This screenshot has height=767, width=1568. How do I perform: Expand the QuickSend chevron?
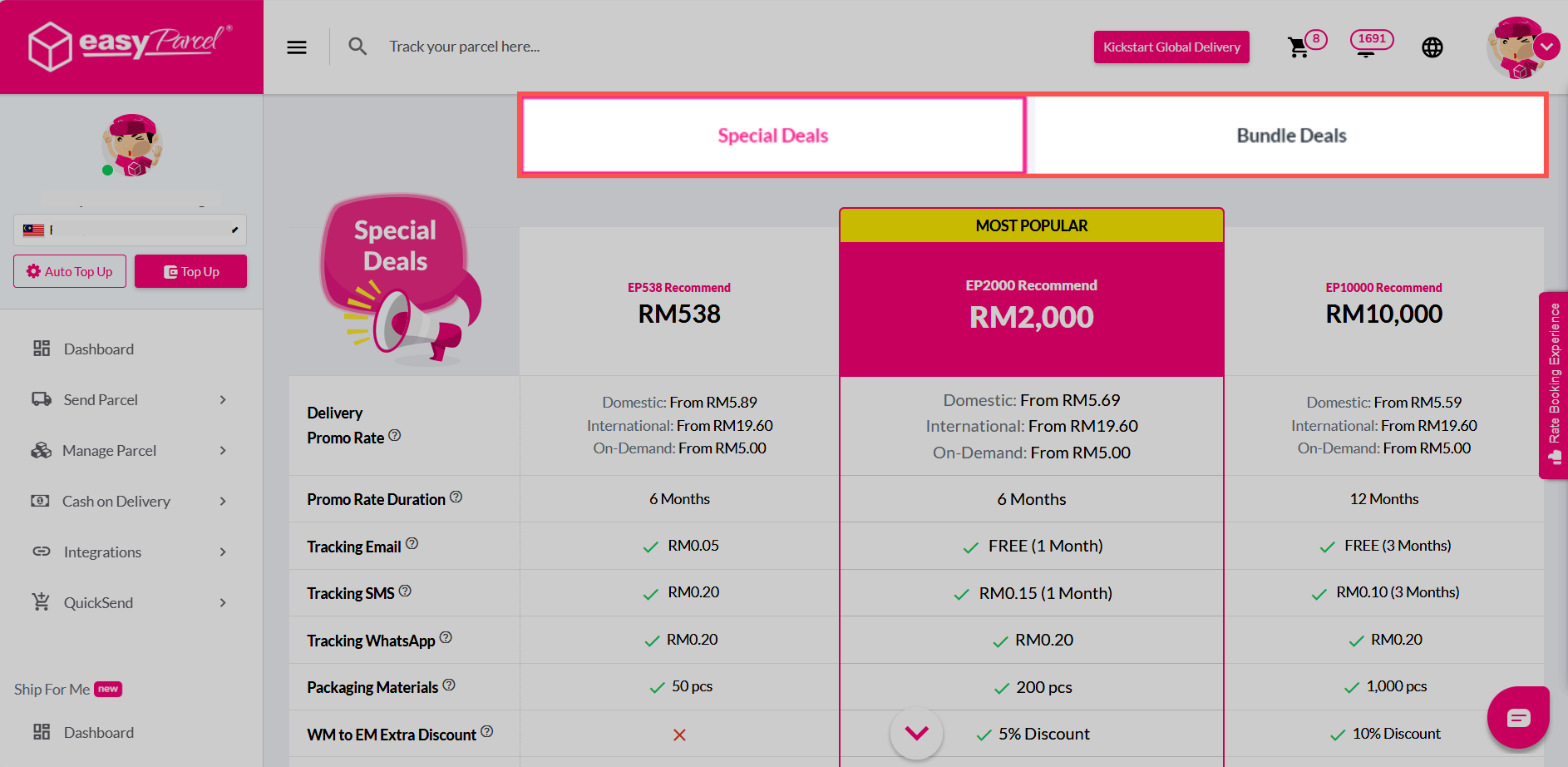pos(223,603)
